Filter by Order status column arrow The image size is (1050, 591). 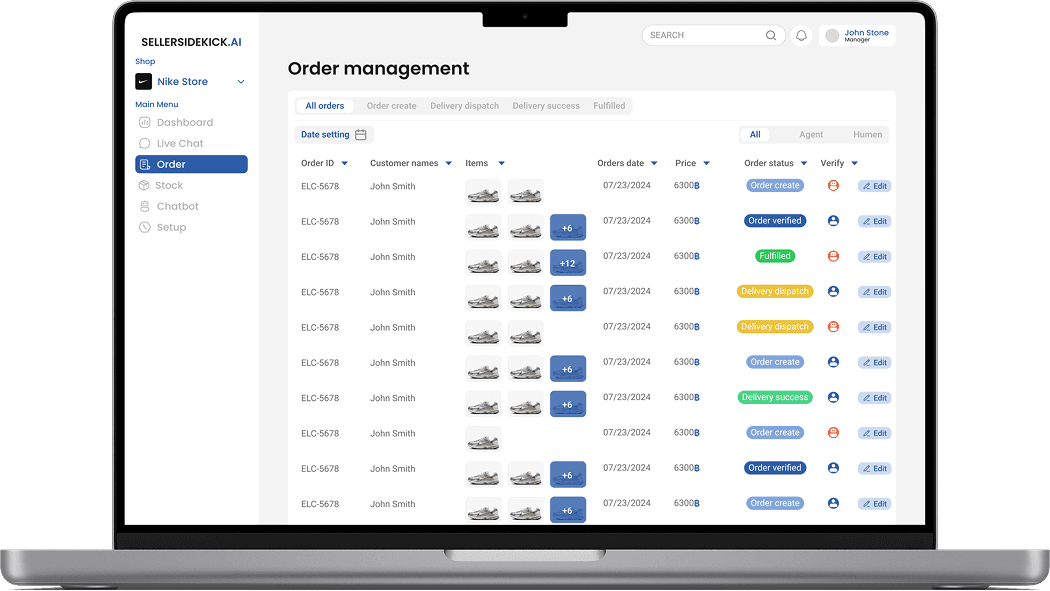(x=804, y=163)
